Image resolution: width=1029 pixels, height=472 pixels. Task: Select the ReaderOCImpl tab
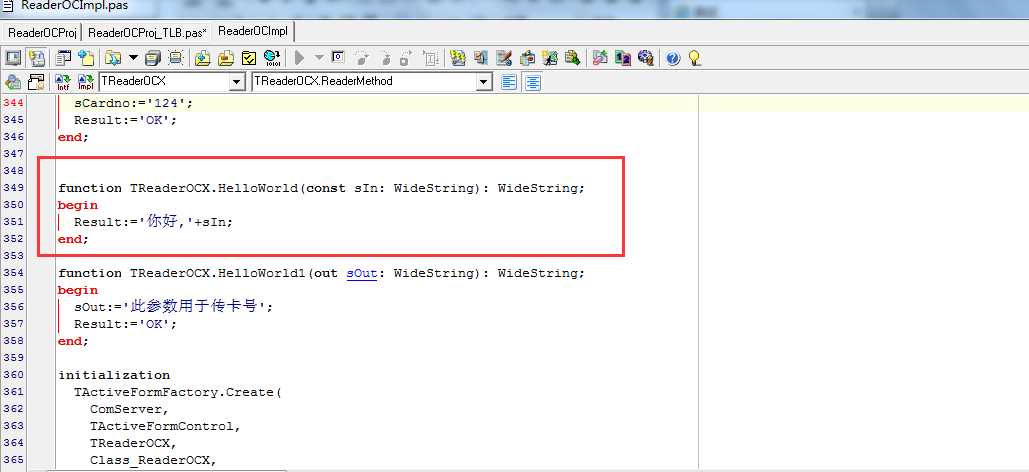coord(253,32)
